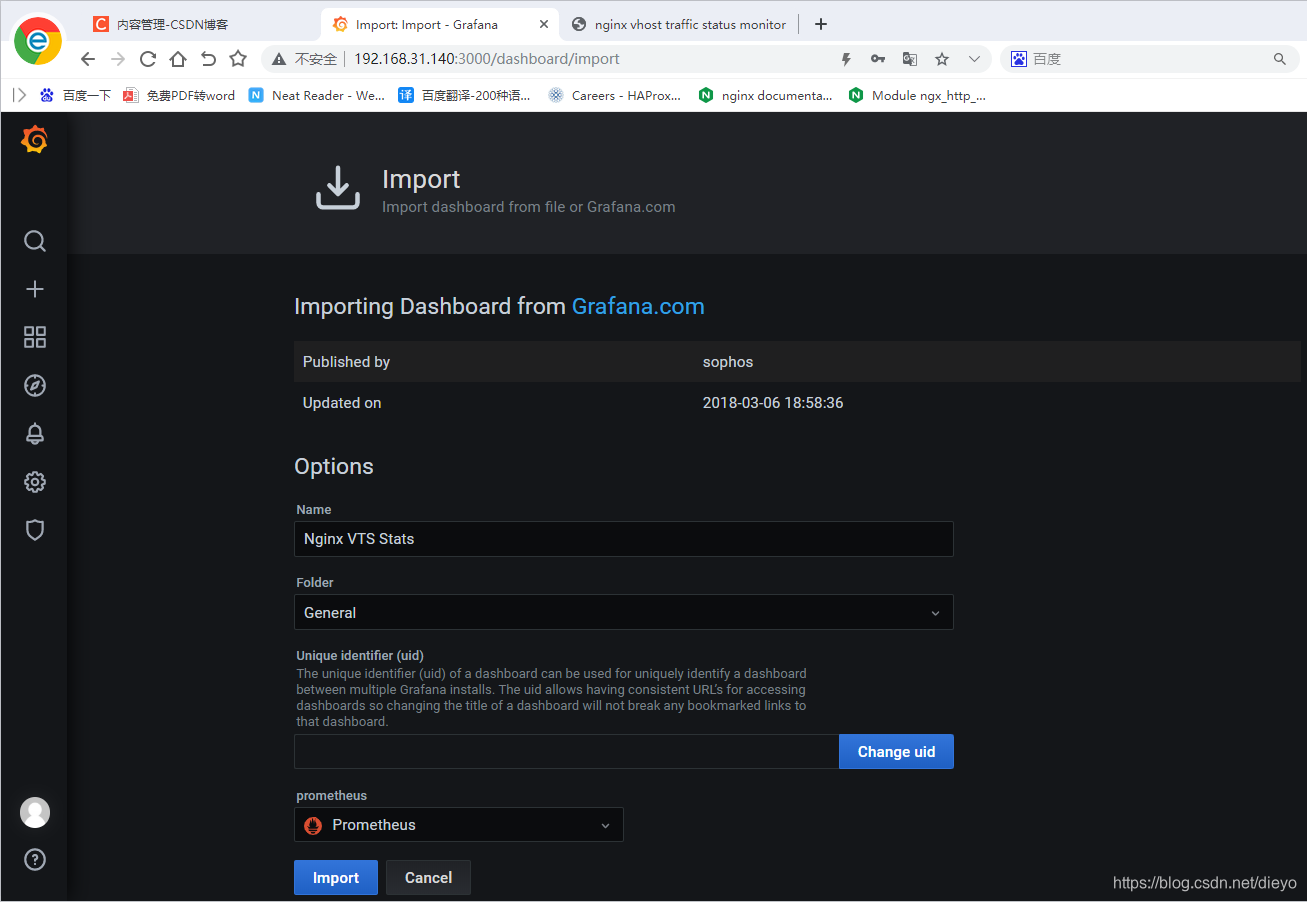Screen dimensions: 1307x902
Task: Click the unique identifier uid field
Action: (566, 752)
